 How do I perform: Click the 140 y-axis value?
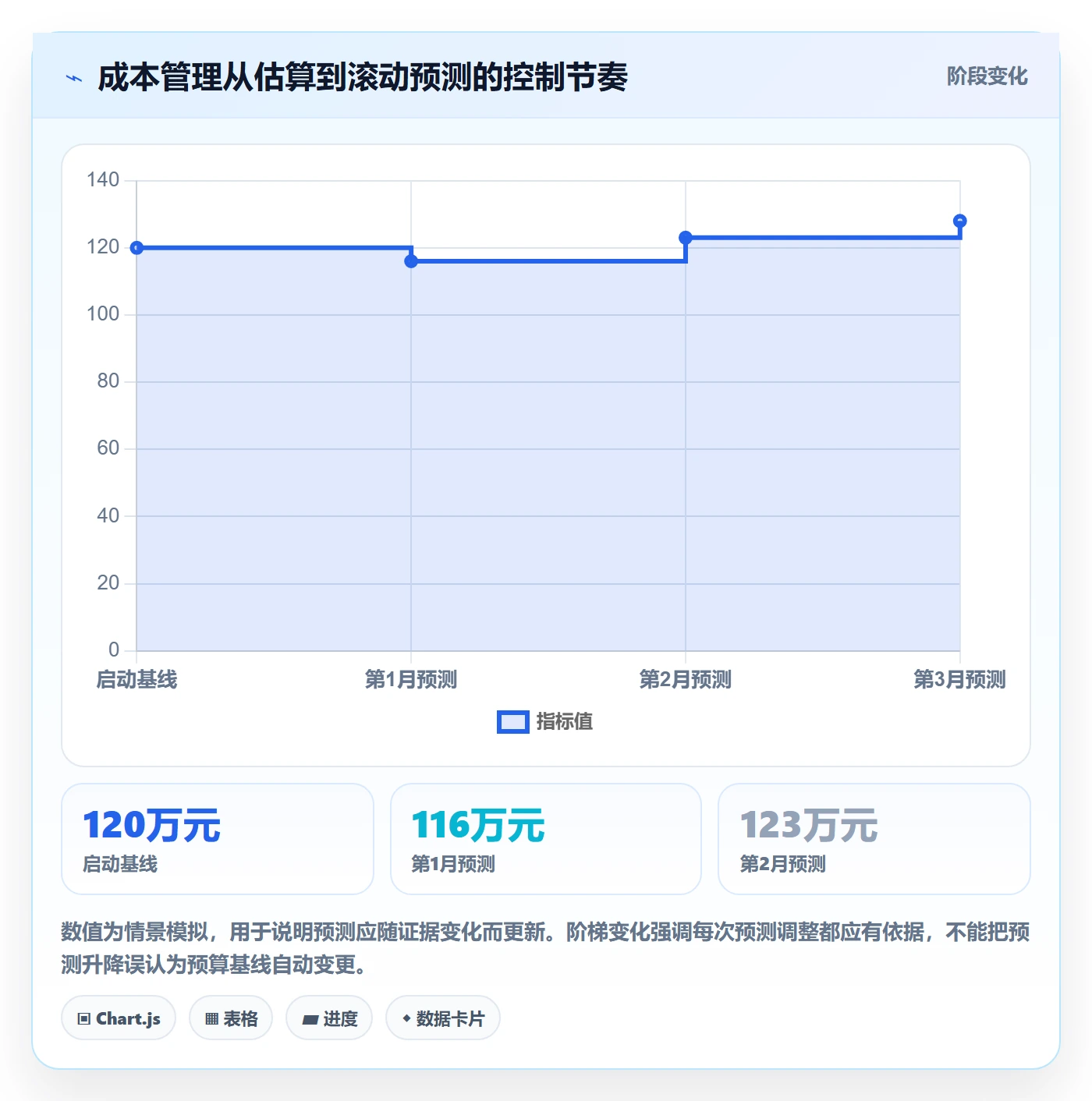[103, 180]
